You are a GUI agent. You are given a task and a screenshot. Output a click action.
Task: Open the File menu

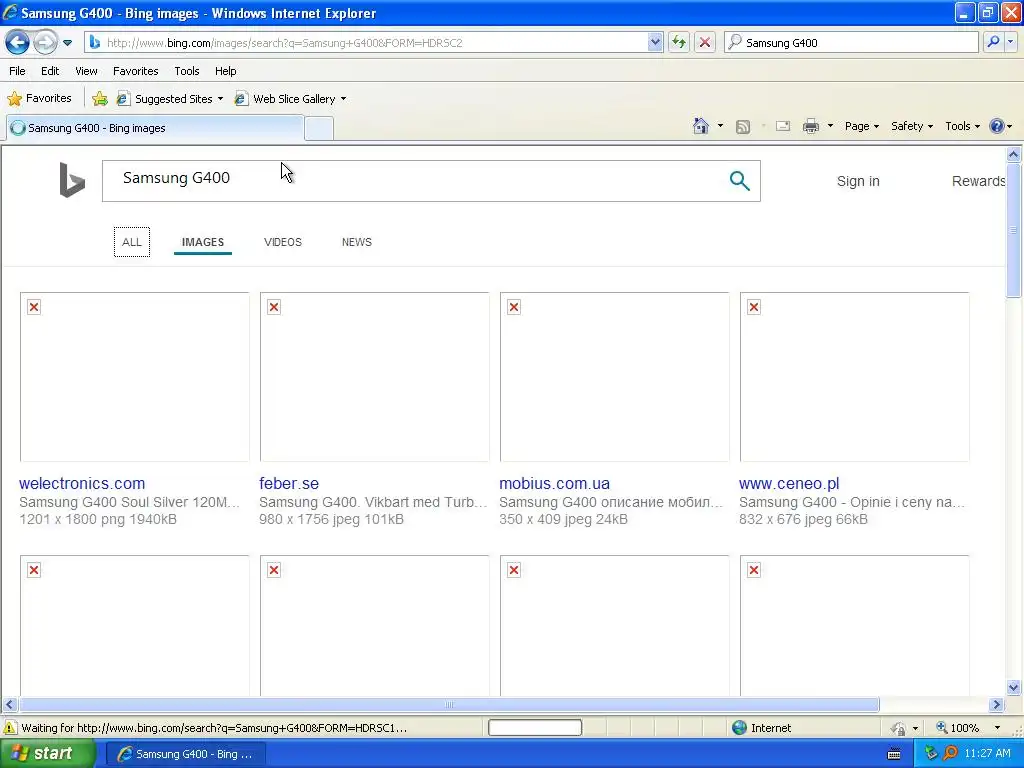[x=17, y=71]
